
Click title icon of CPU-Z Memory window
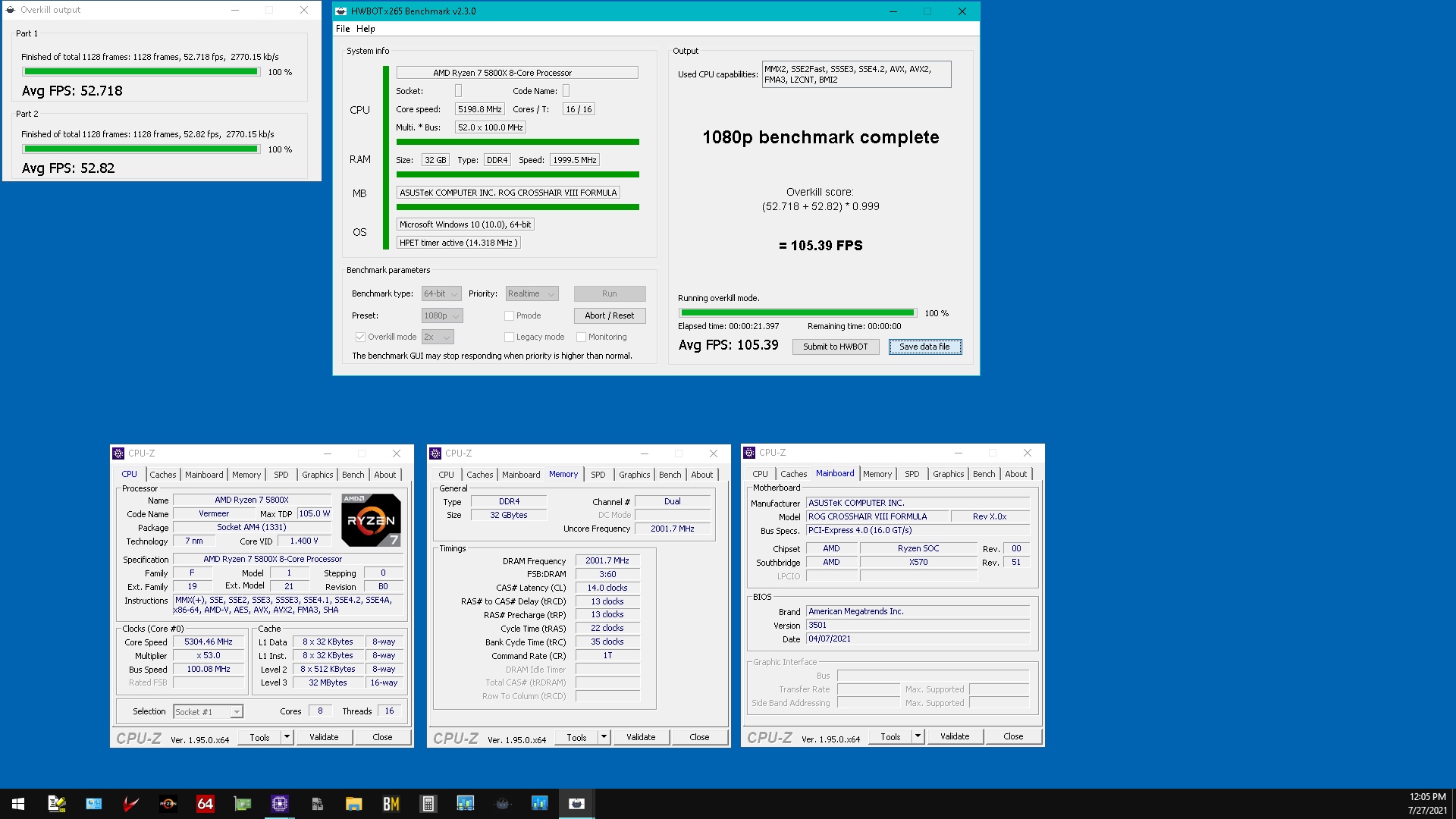click(x=435, y=453)
